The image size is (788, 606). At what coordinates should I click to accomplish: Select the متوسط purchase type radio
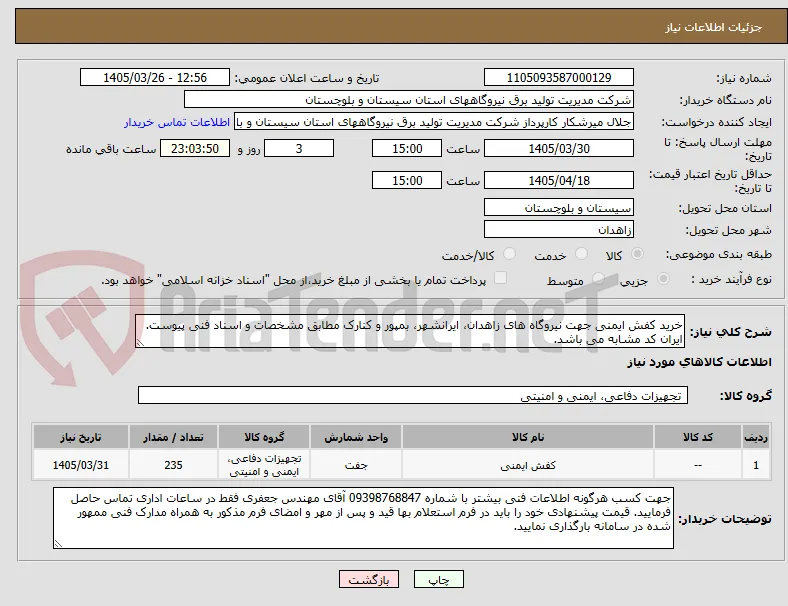pos(598,278)
